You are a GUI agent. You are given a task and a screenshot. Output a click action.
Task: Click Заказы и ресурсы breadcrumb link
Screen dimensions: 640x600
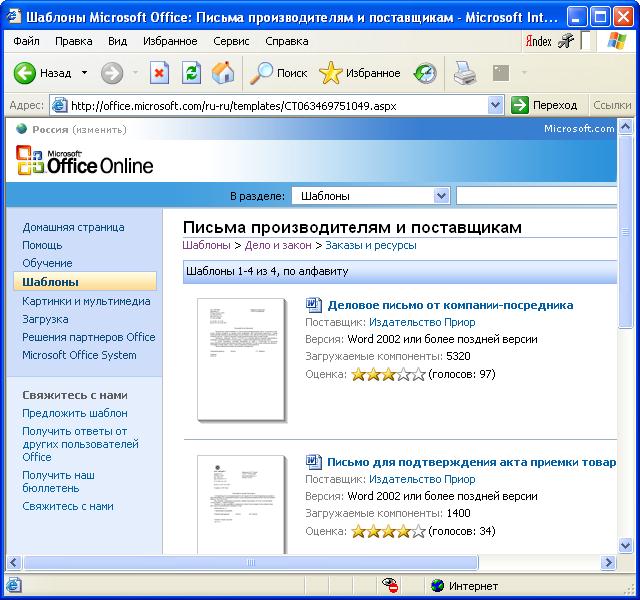coord(371,245)
